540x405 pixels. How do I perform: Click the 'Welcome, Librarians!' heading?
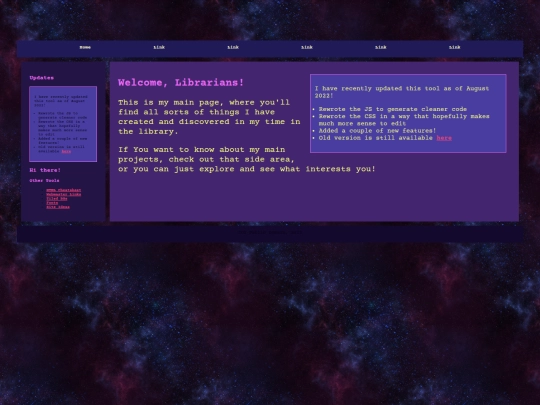click(x=181, y=83)
